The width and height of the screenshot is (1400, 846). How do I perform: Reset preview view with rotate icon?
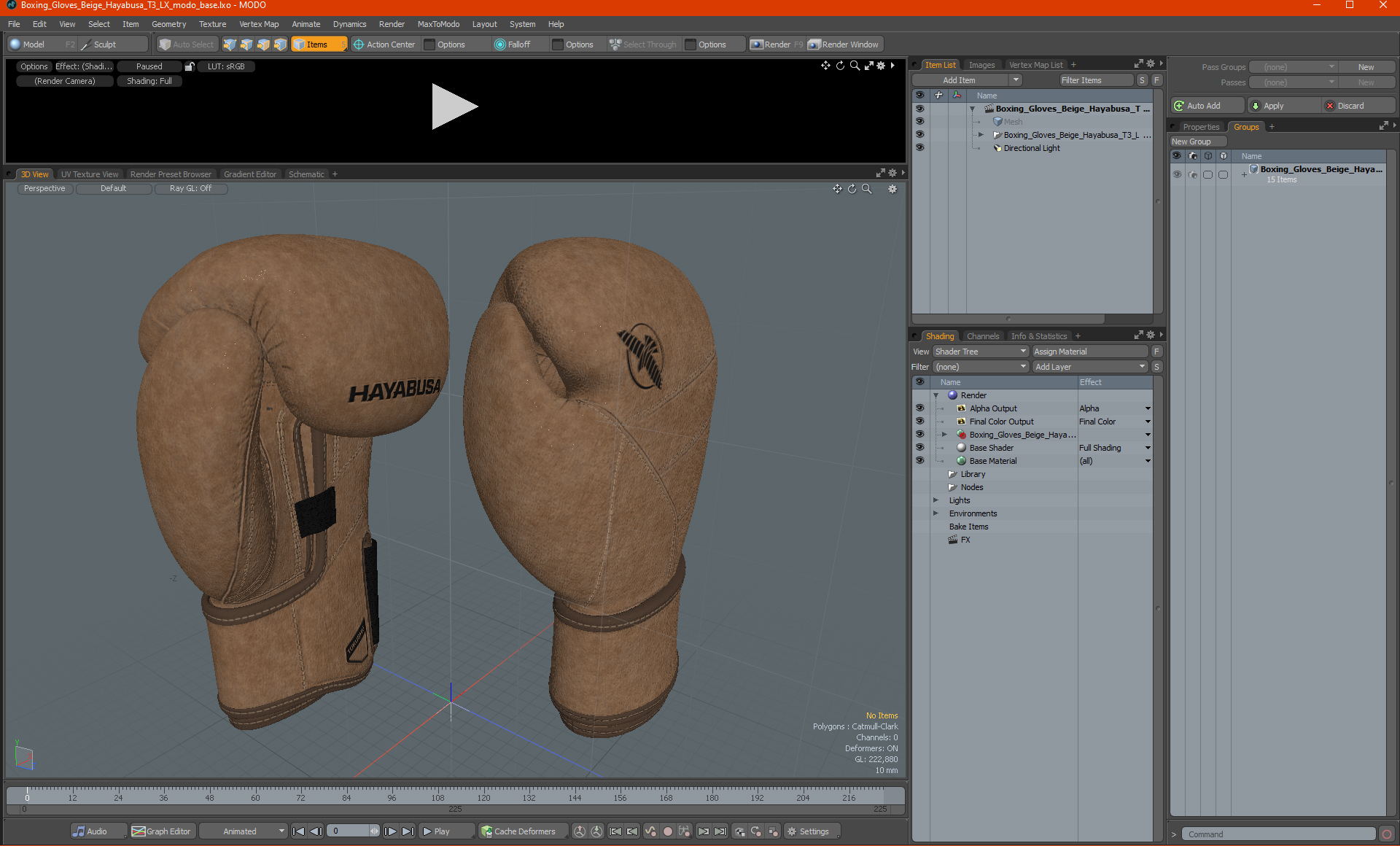pyautogui.click(x=840, y=66)
